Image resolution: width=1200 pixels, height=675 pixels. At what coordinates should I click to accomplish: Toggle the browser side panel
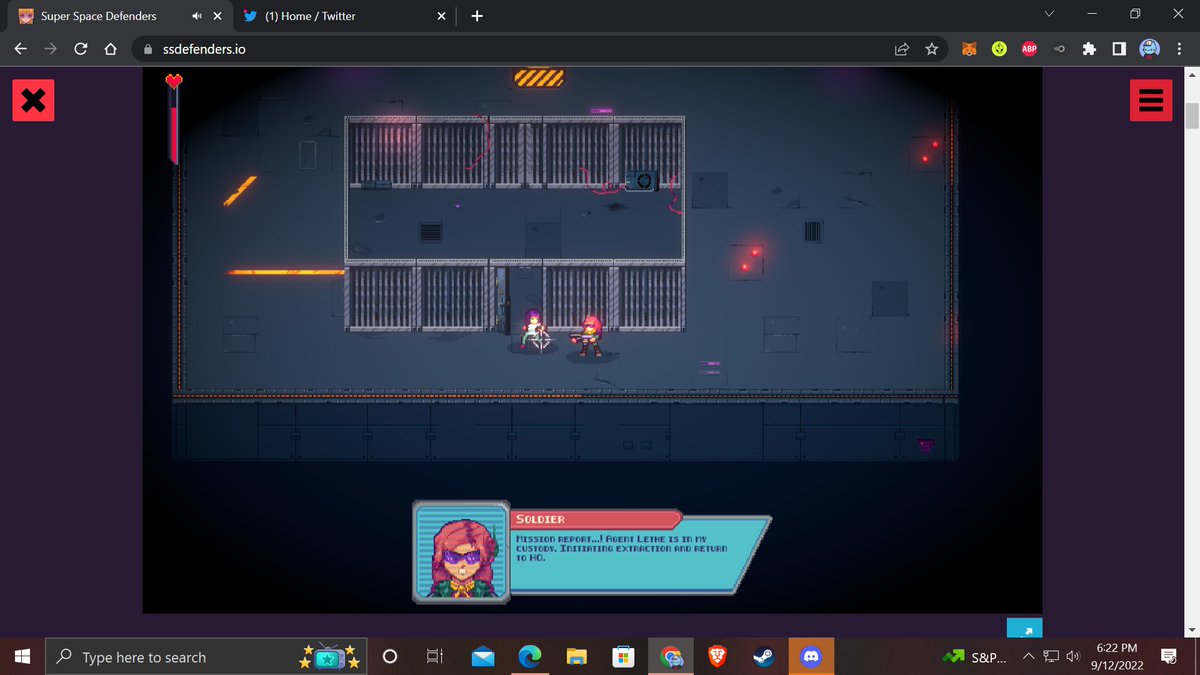pyautogui.click(x=1119, y=48)
